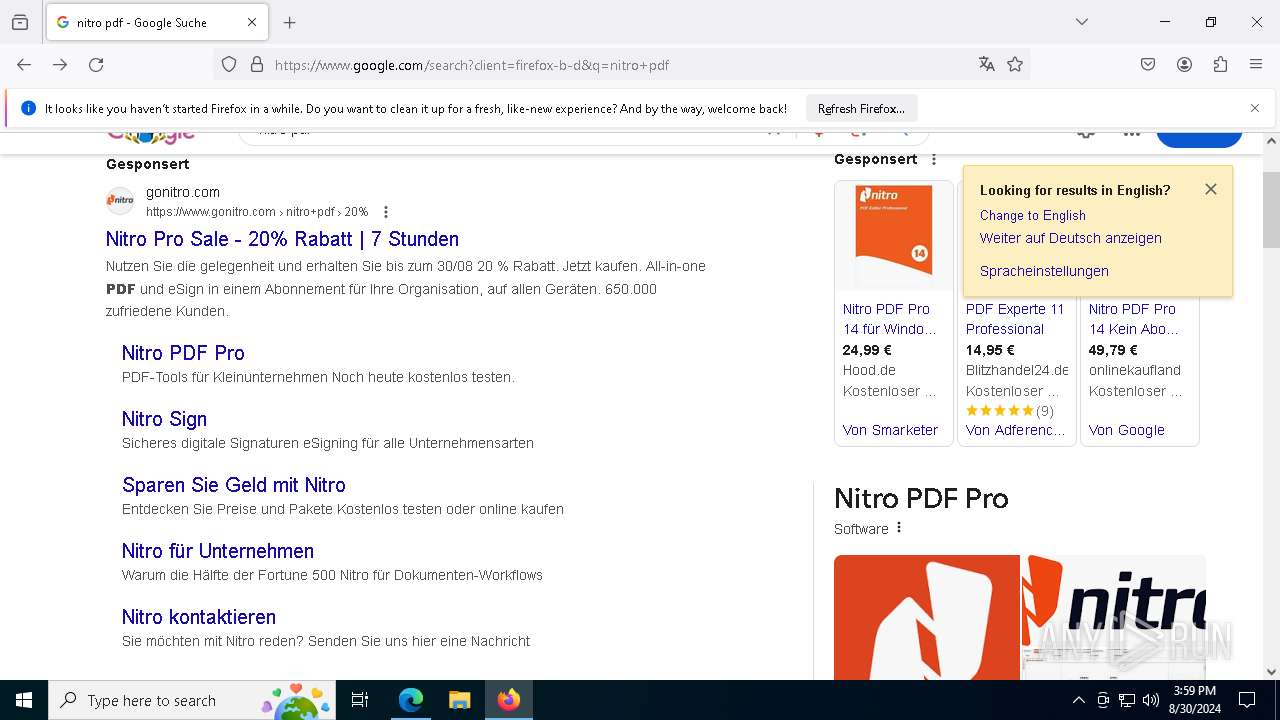Show site security padlock info
The width and height of the screenshot is (1280, 720).
click(x=257, y=65)
